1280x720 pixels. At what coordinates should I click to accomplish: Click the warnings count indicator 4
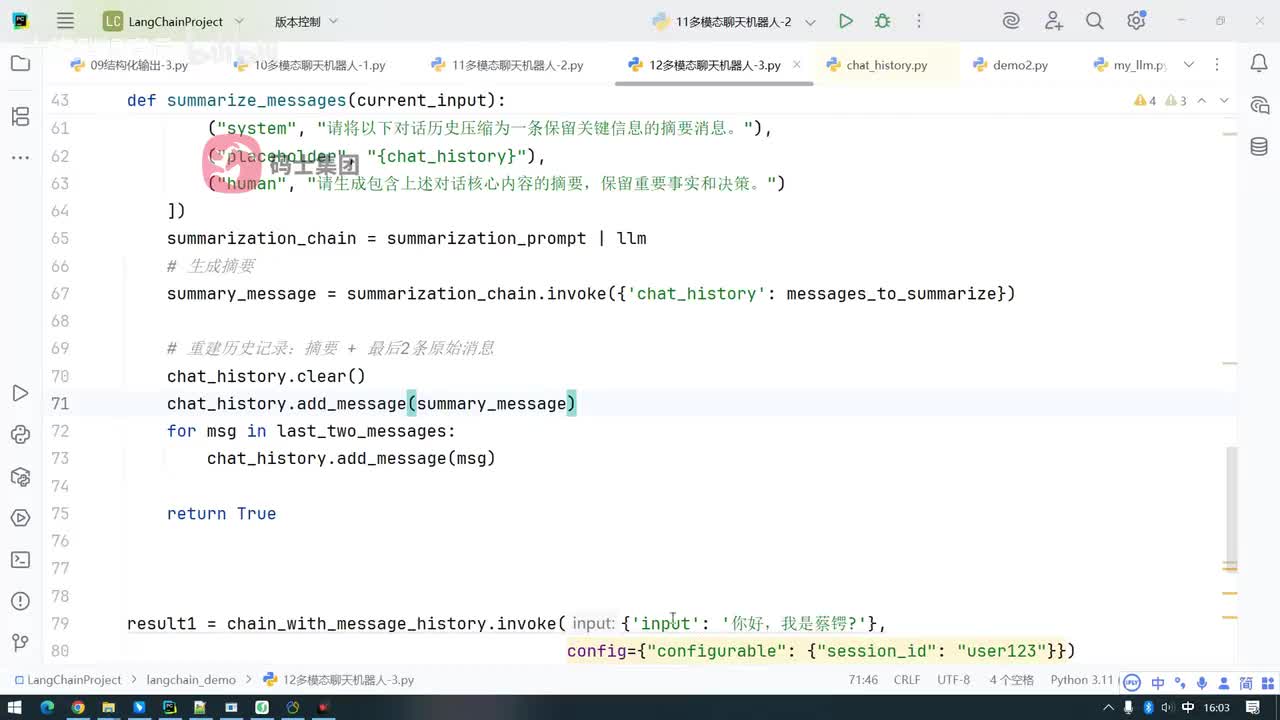pos(1145,101)
